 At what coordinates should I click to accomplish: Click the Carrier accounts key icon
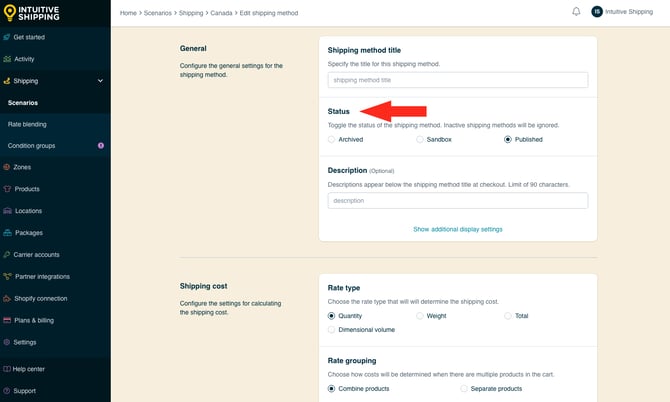[7, 255]
